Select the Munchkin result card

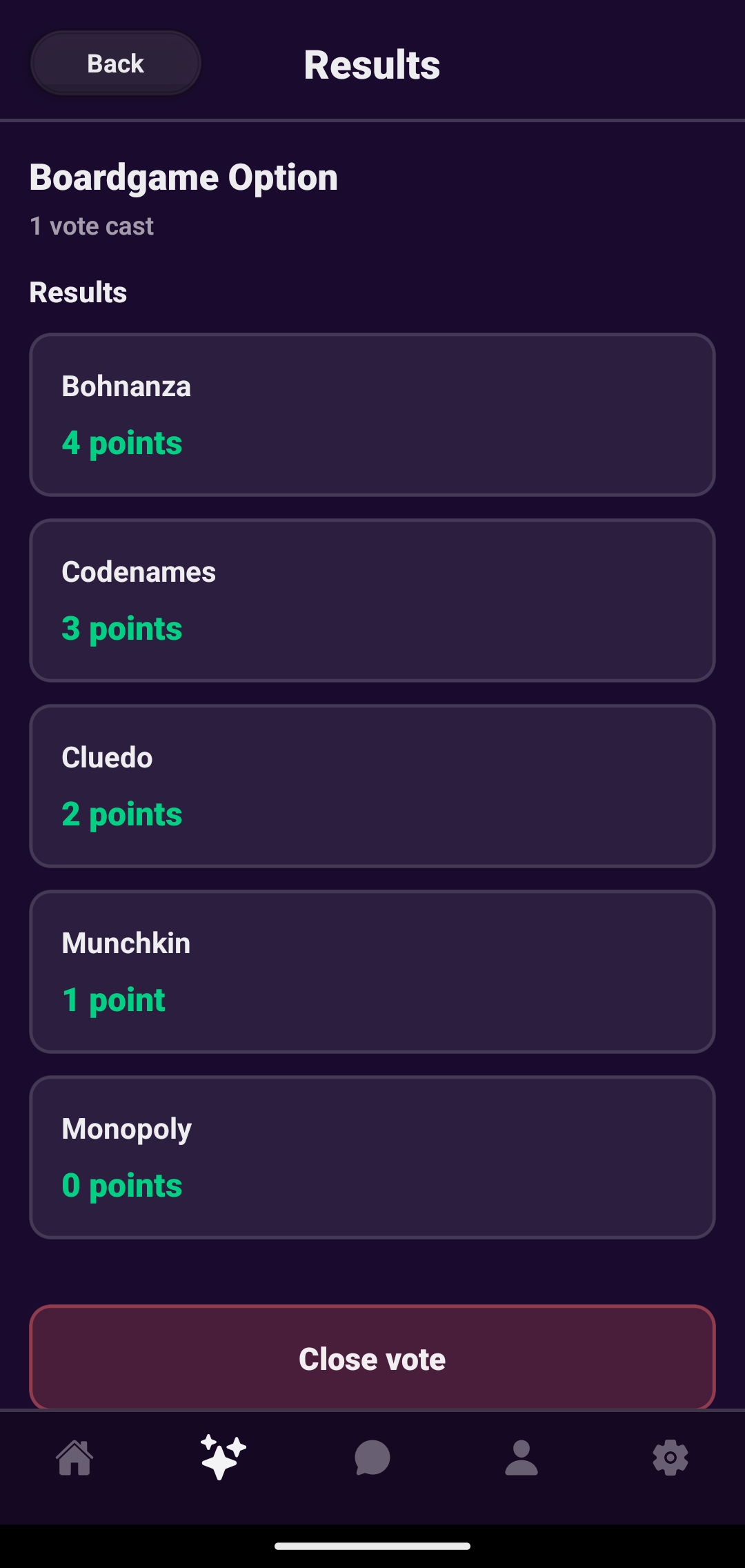click(372, 972)
